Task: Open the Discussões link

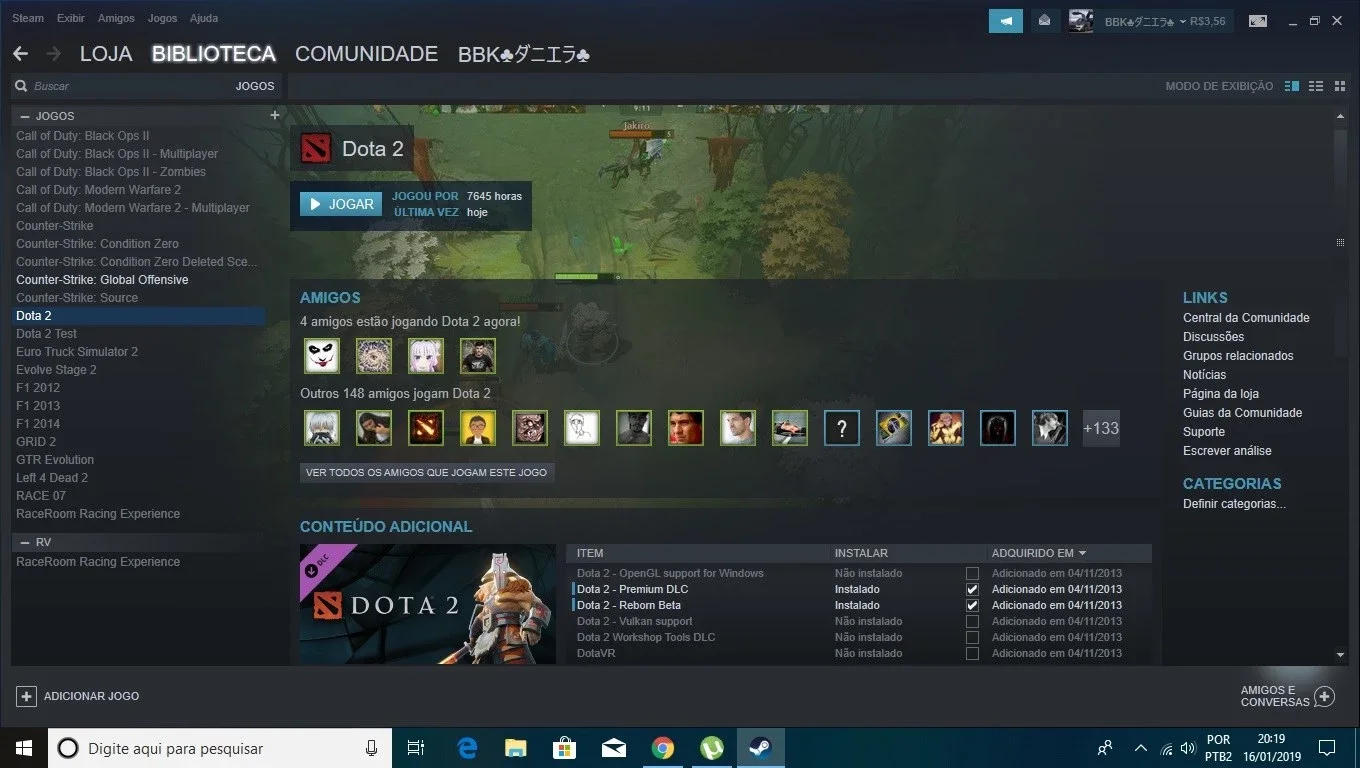Action: (x=1214, y=337)
